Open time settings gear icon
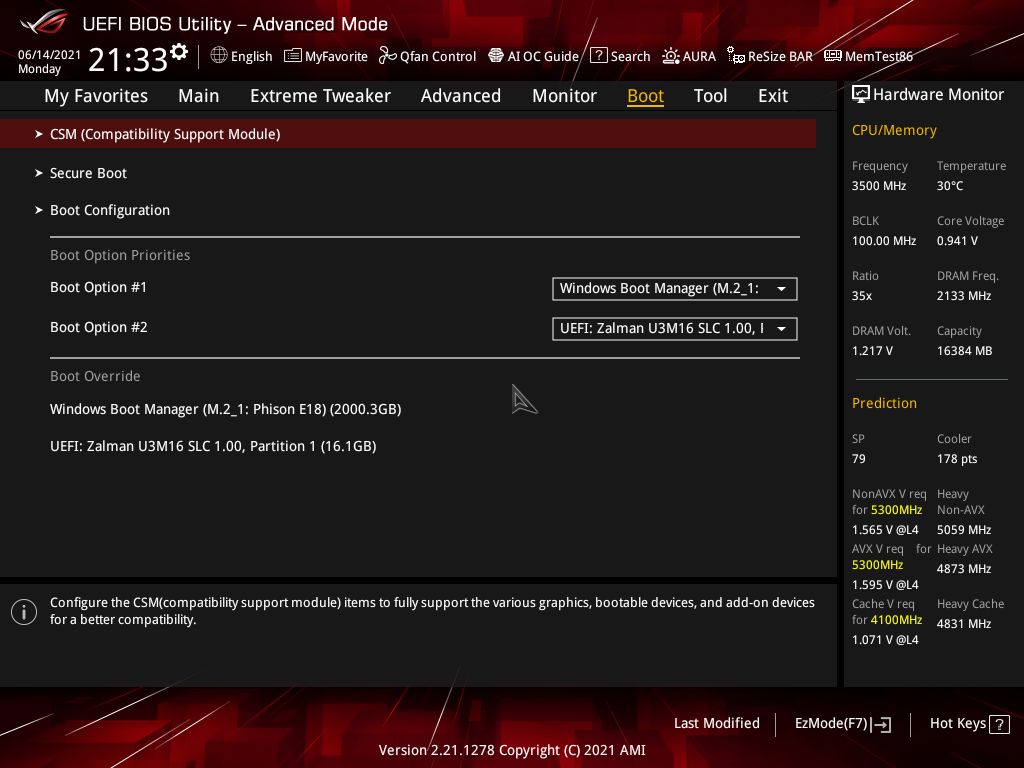The width and height of the screenshot is (1024, 768). pyautogui.click(x=179, y=52)
